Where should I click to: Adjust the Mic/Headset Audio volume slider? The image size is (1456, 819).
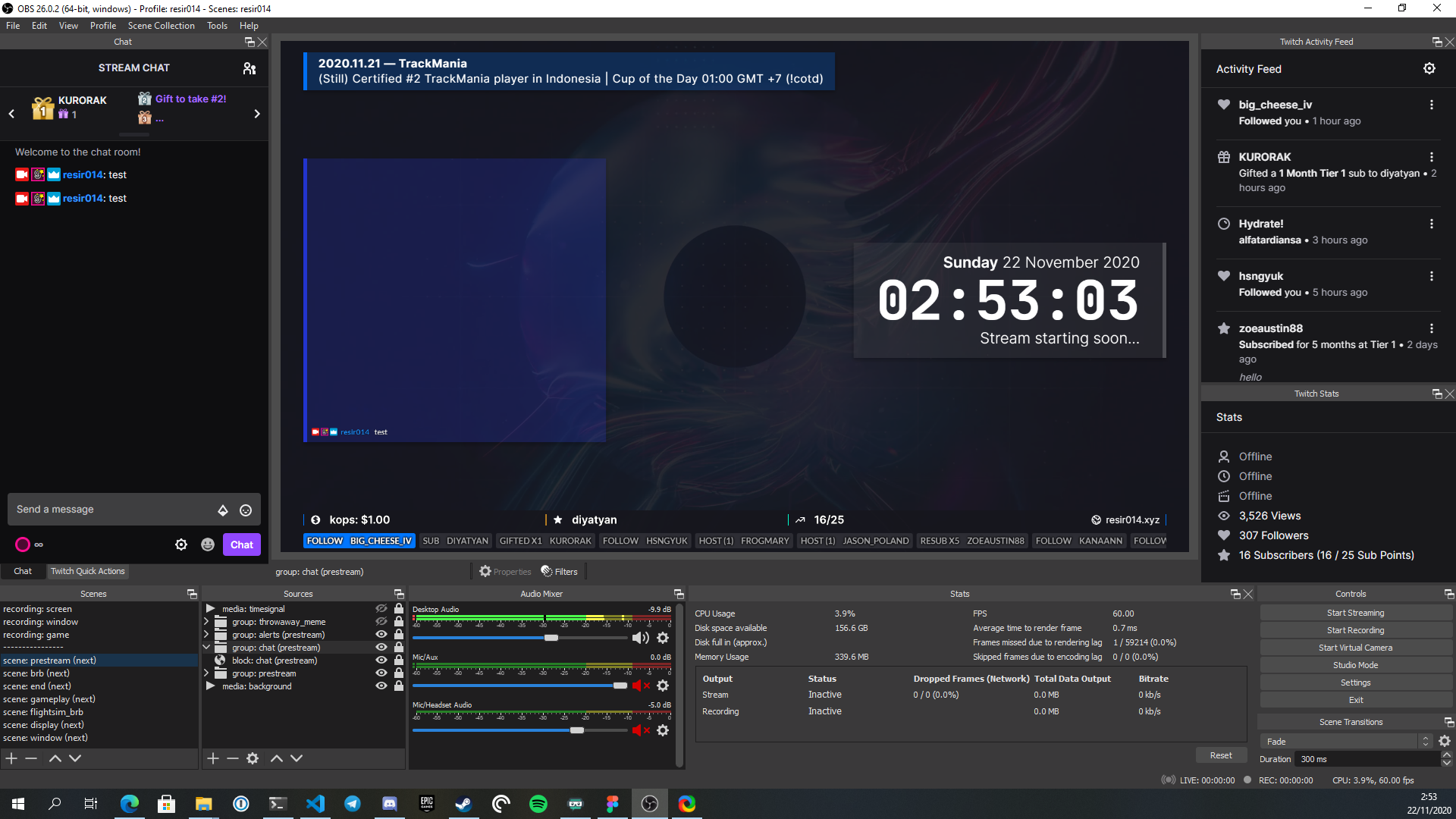tap(577, 730)
